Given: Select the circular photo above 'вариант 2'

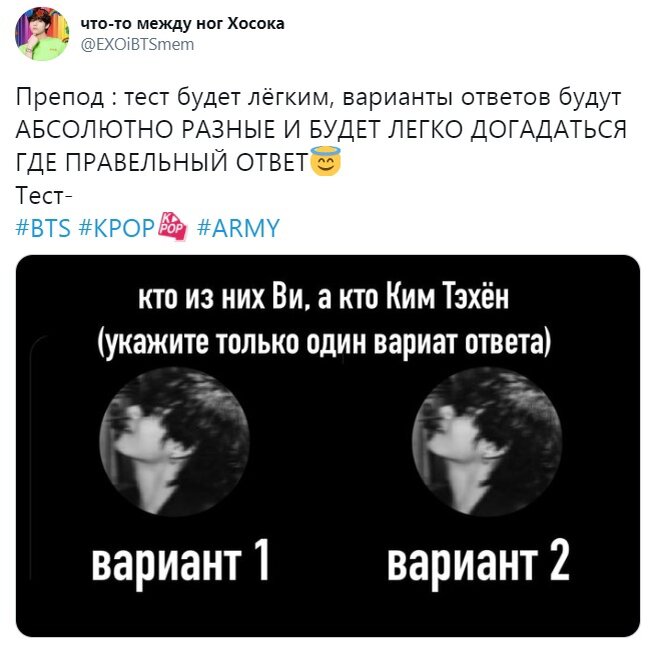Looking at the screenshot, I should click(x=487, y=441).
